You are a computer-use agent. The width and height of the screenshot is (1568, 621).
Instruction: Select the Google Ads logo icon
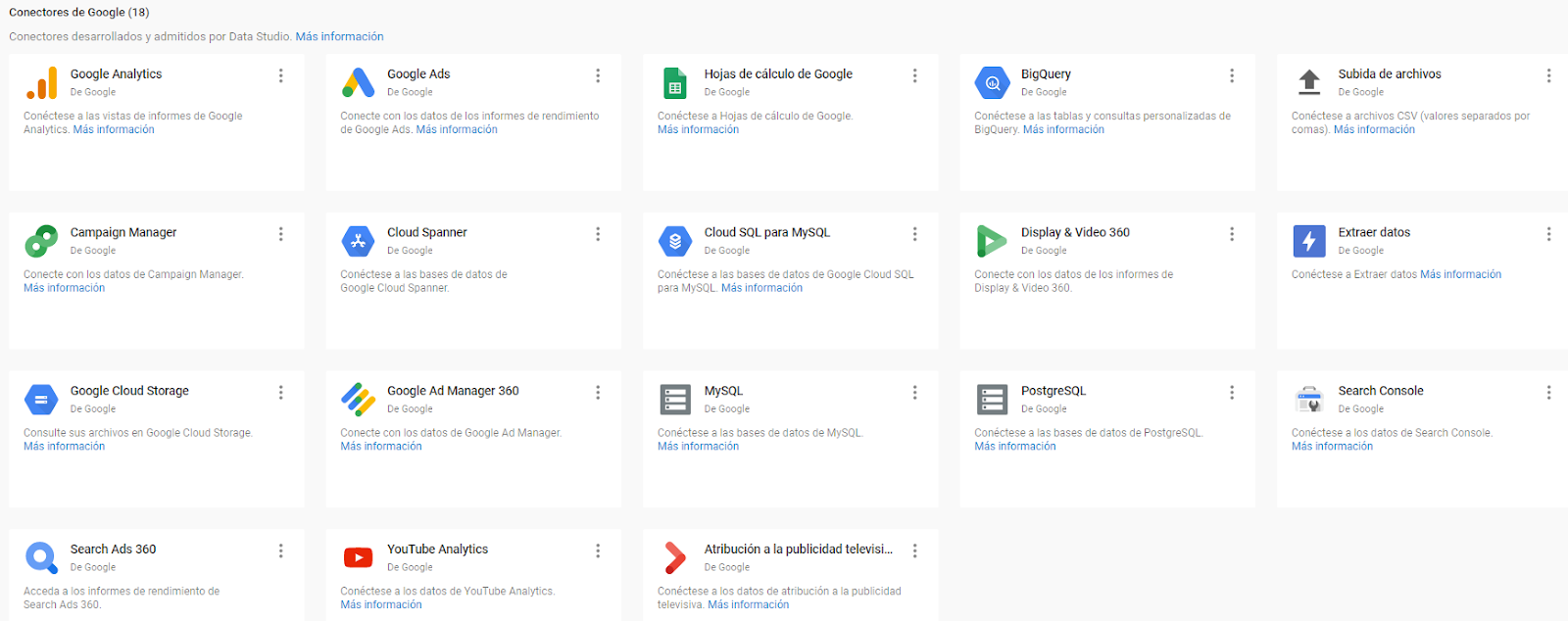359,83
